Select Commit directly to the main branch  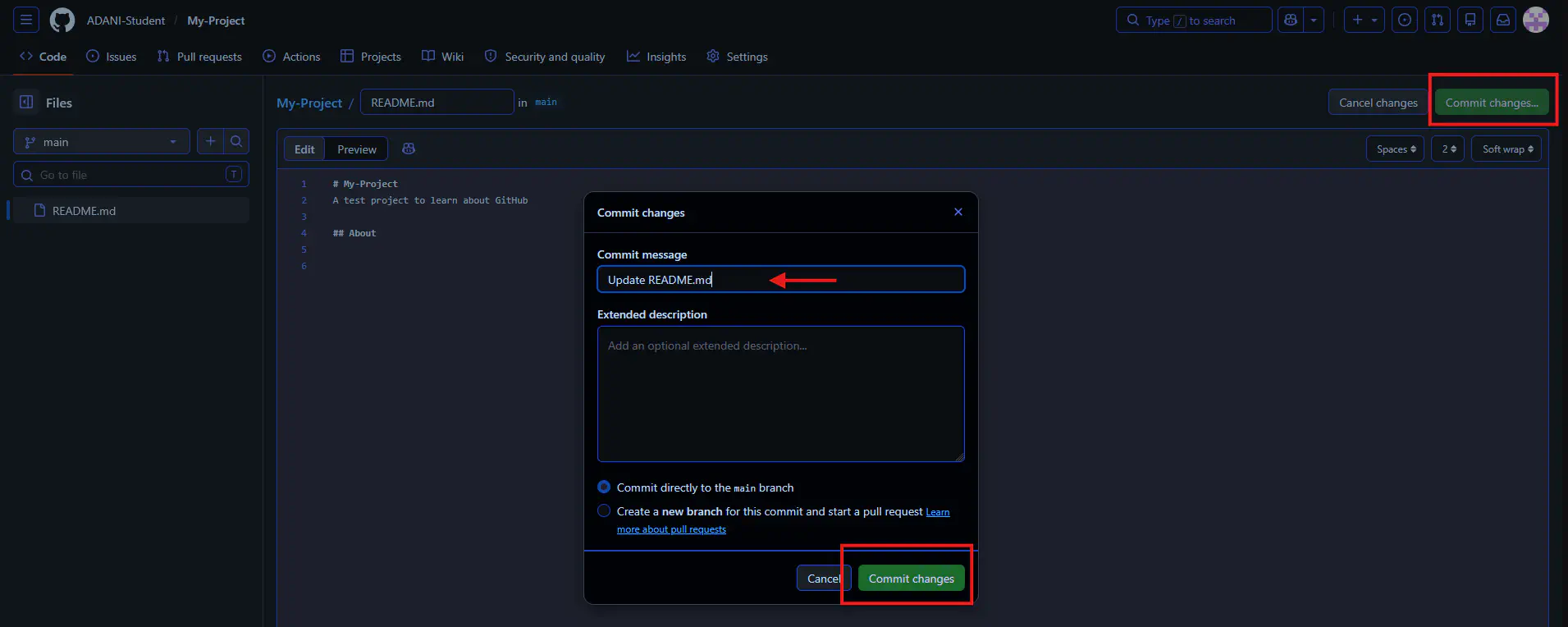point(604,487)
